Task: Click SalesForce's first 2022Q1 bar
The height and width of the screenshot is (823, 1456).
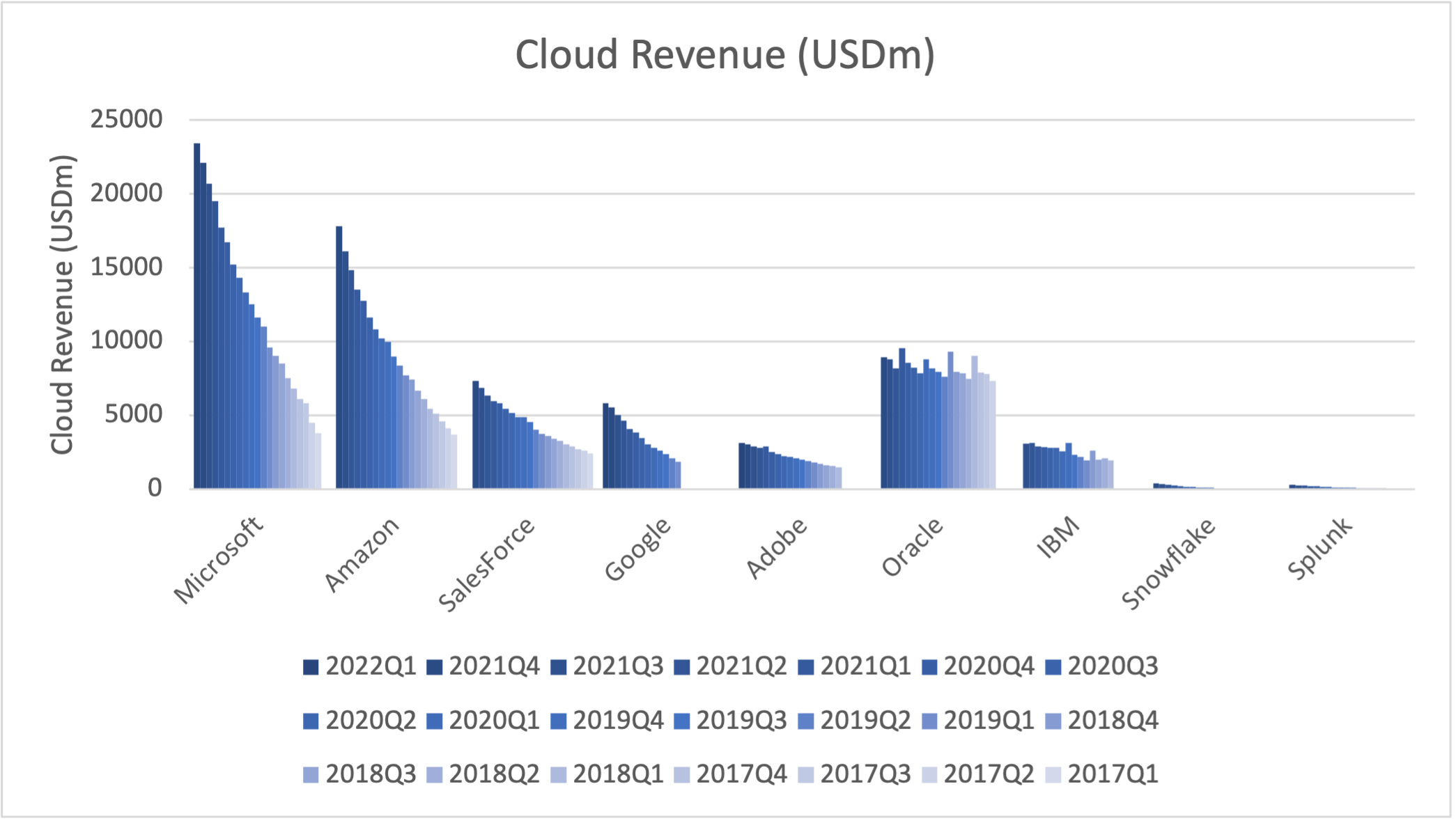Action: [x=476, y=434]
